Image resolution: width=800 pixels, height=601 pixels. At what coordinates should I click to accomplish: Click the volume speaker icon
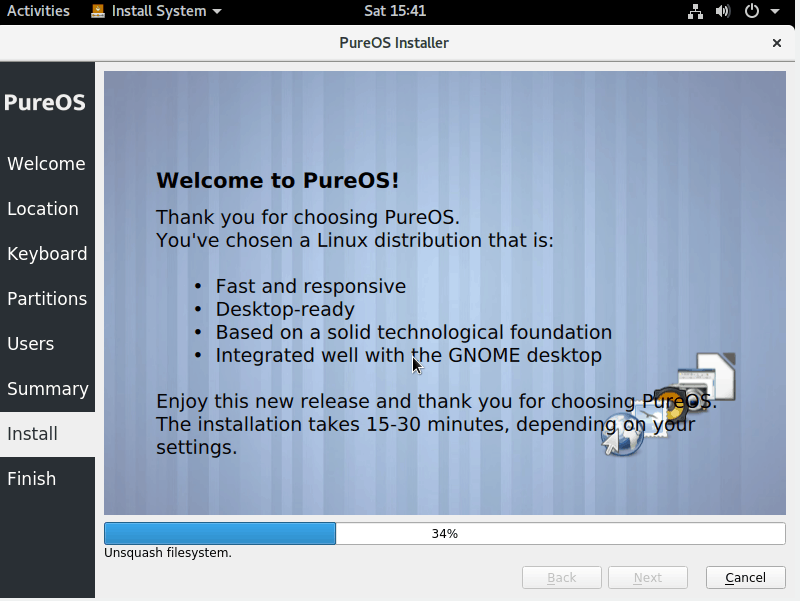point(723,11)
